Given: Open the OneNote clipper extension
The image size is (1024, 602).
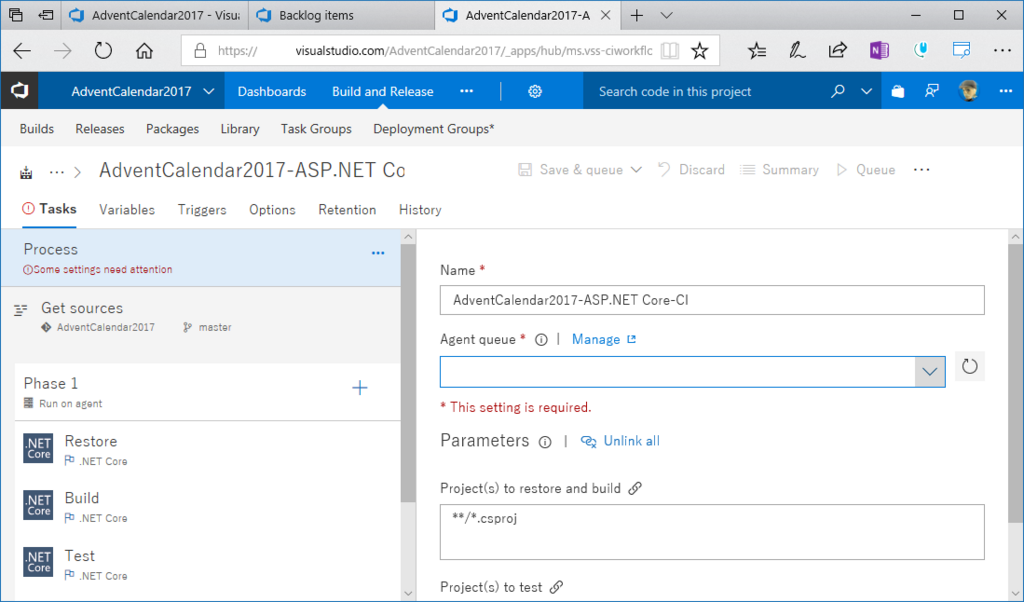Looking at the screenshot, I should (x=879, y=50).
